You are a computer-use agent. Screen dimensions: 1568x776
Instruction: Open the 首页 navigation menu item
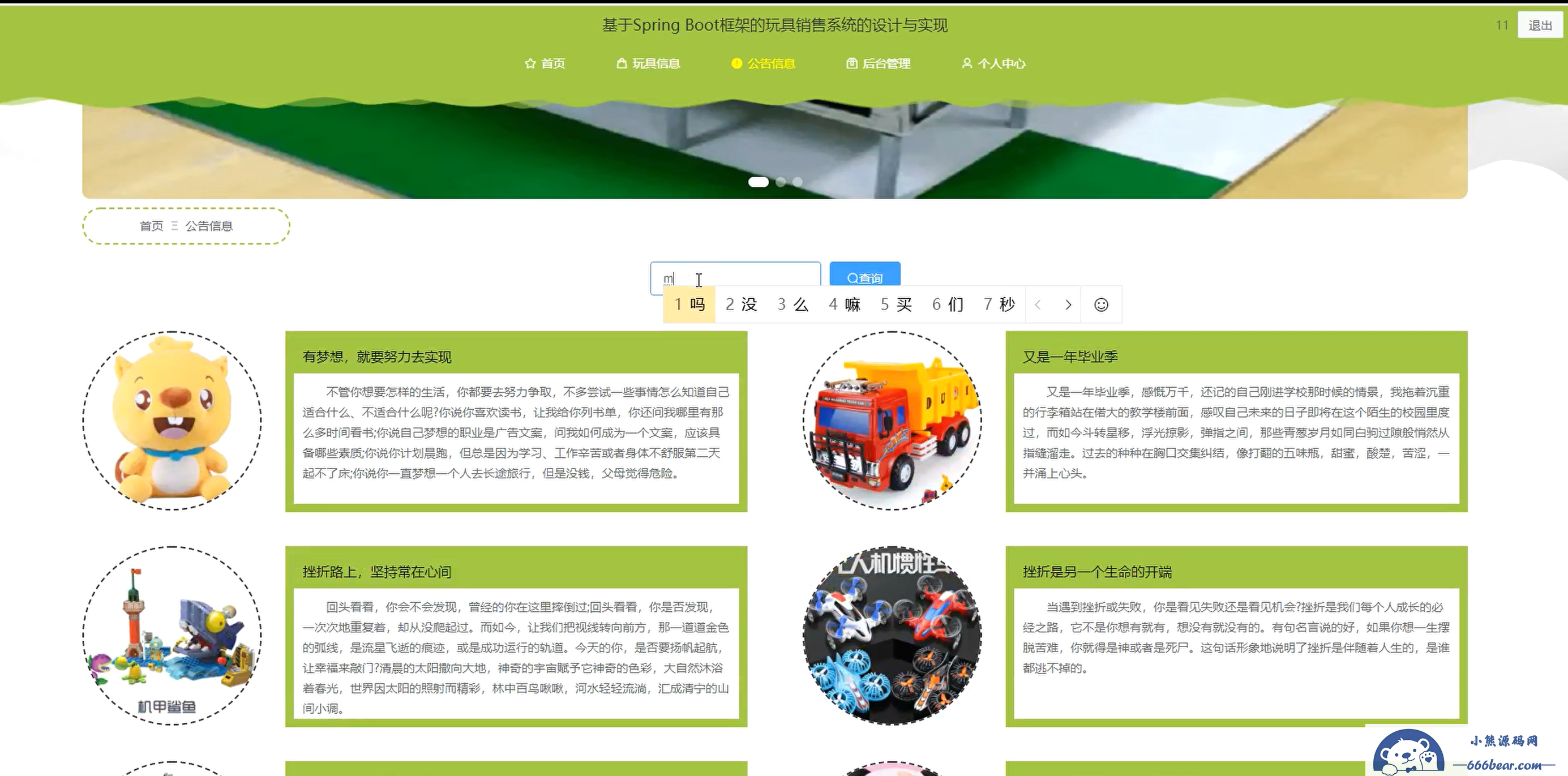click(x=545, y=63)
